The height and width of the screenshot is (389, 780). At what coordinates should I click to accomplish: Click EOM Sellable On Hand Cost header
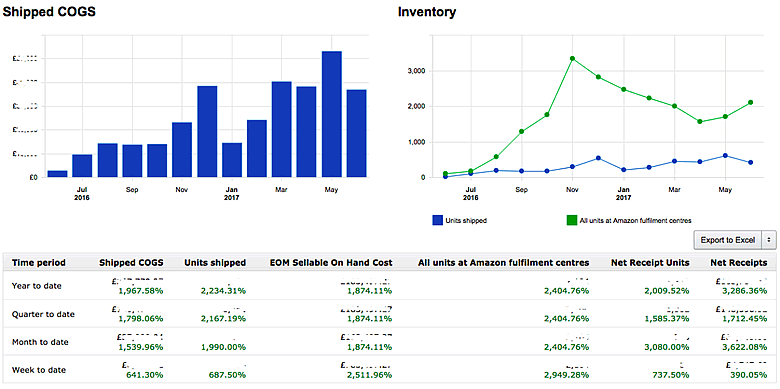click(x=331, y=263)
